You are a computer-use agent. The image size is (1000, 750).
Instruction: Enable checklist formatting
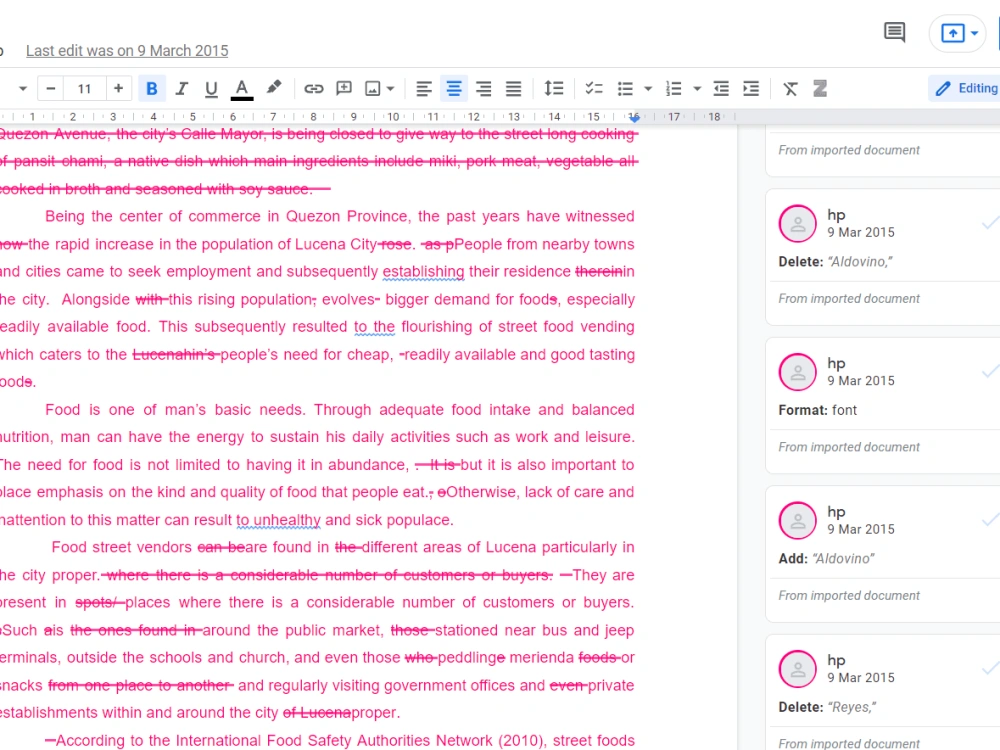tap(594, 88)
